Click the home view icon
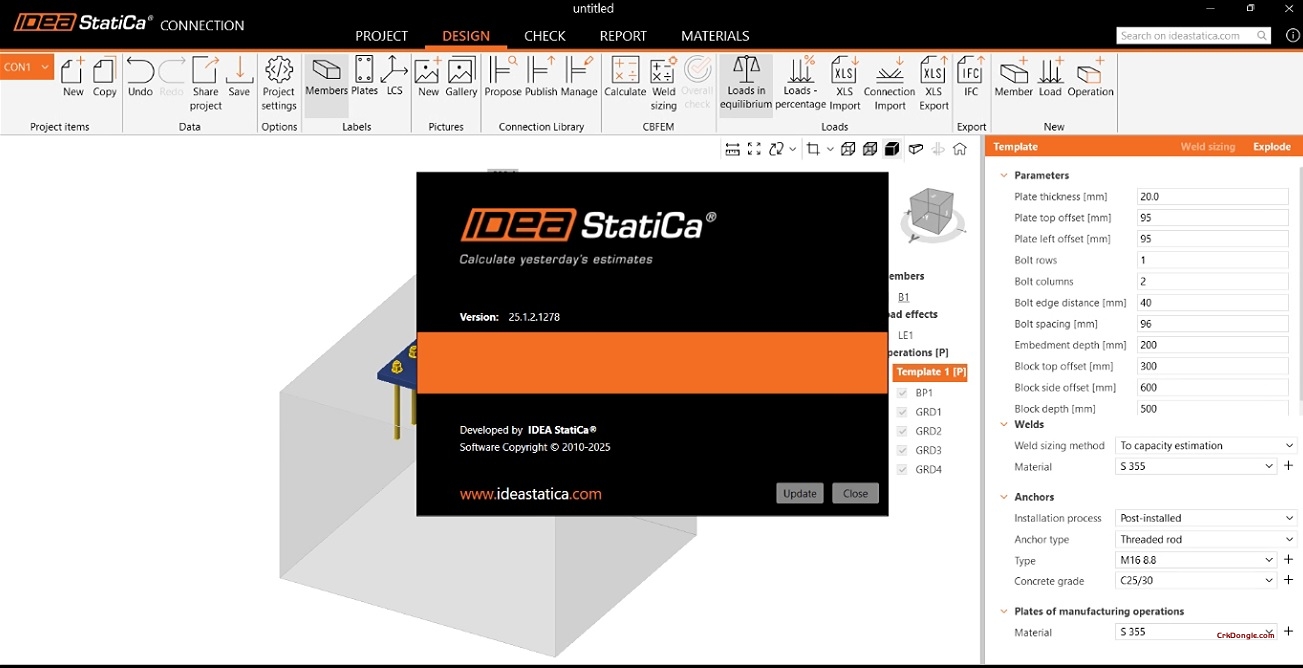 960,149
